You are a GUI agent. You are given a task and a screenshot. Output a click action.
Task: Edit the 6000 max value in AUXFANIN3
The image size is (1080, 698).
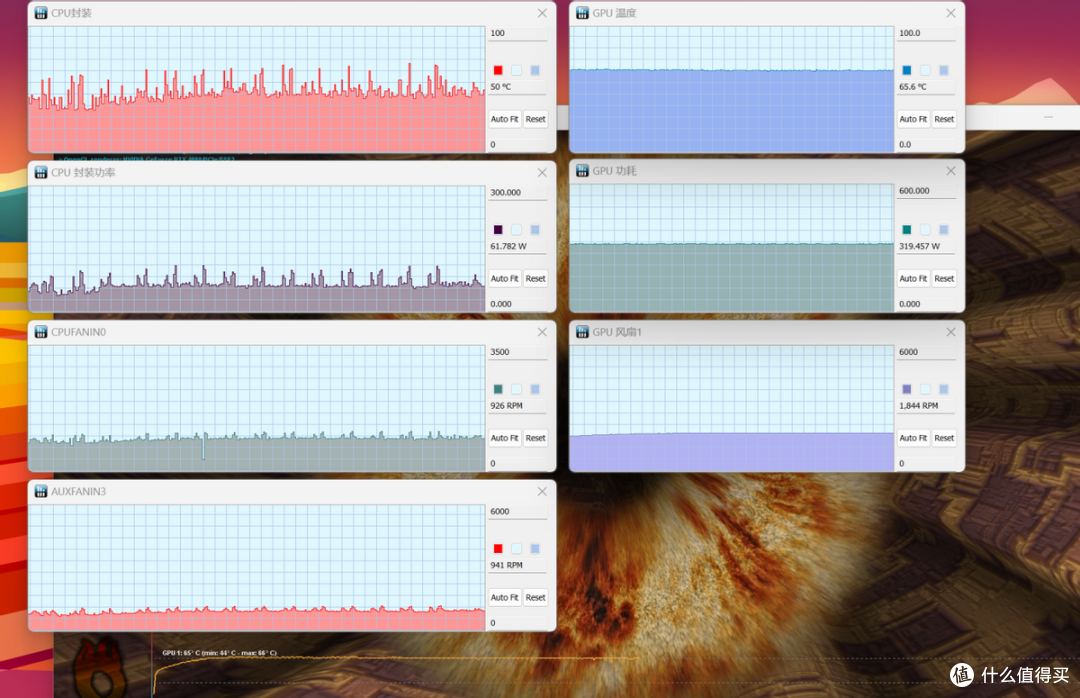point(517,511)
